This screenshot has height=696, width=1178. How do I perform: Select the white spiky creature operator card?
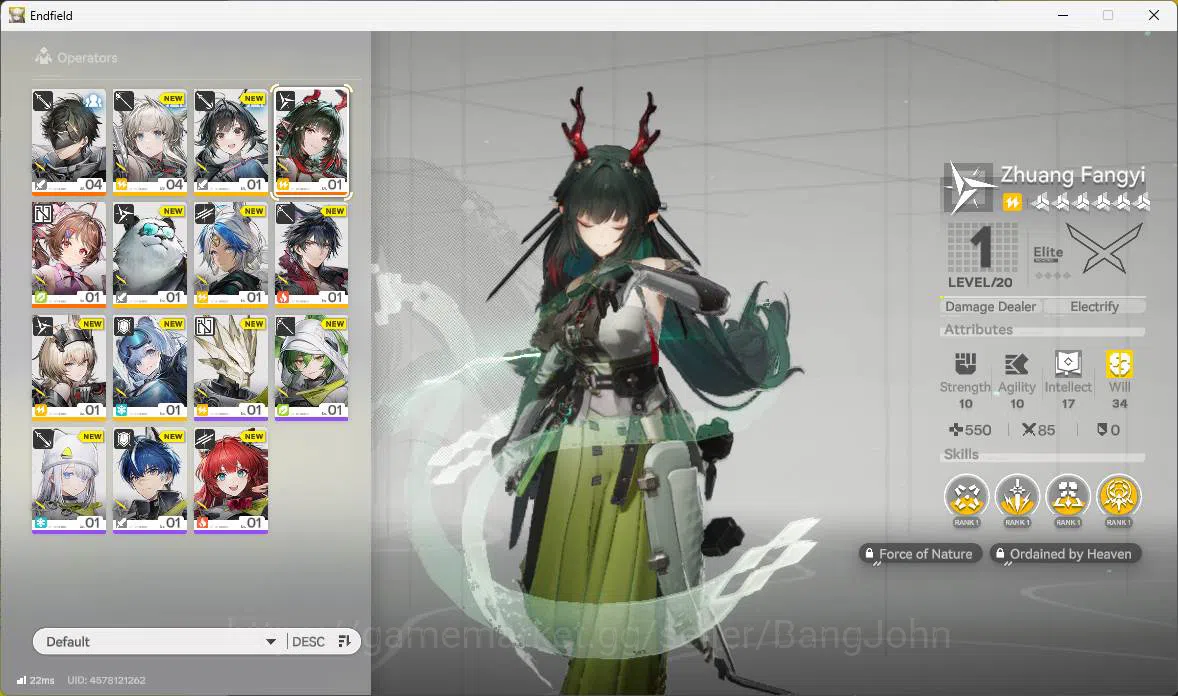231,368
